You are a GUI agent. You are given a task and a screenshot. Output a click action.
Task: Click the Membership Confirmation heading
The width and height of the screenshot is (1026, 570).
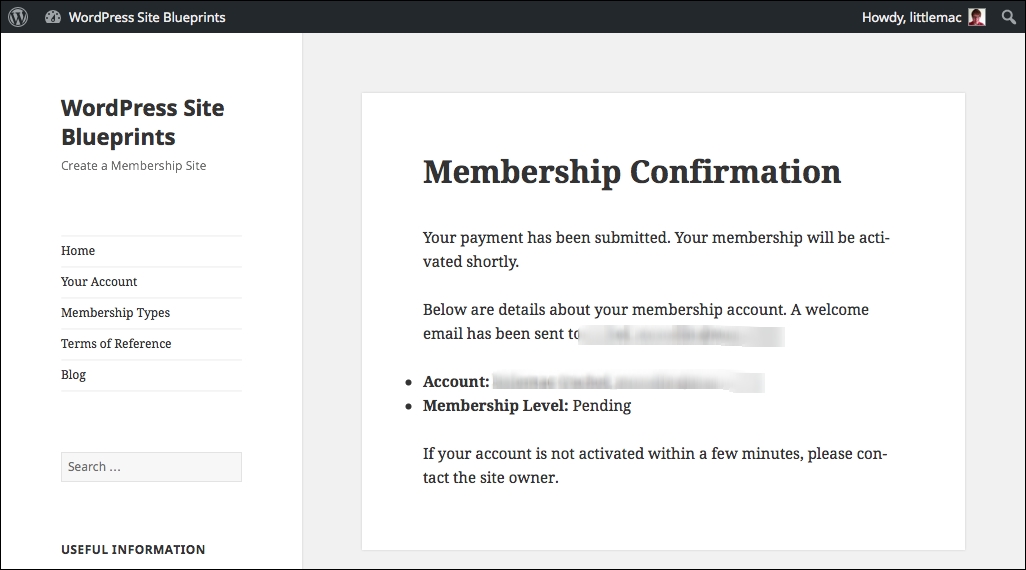(x=631, y=172)
